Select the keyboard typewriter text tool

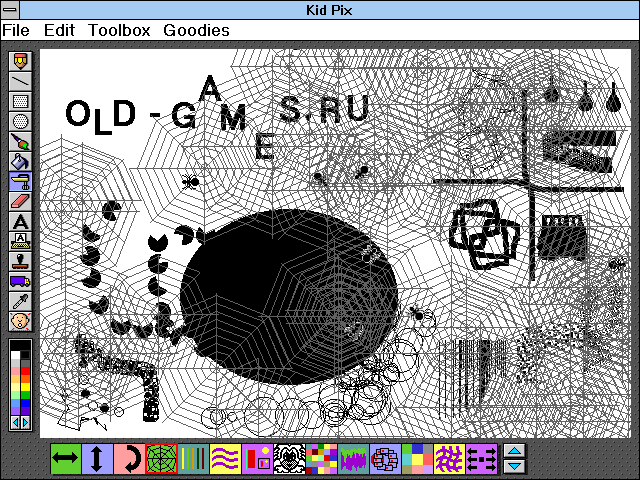[x=20, y=242]
